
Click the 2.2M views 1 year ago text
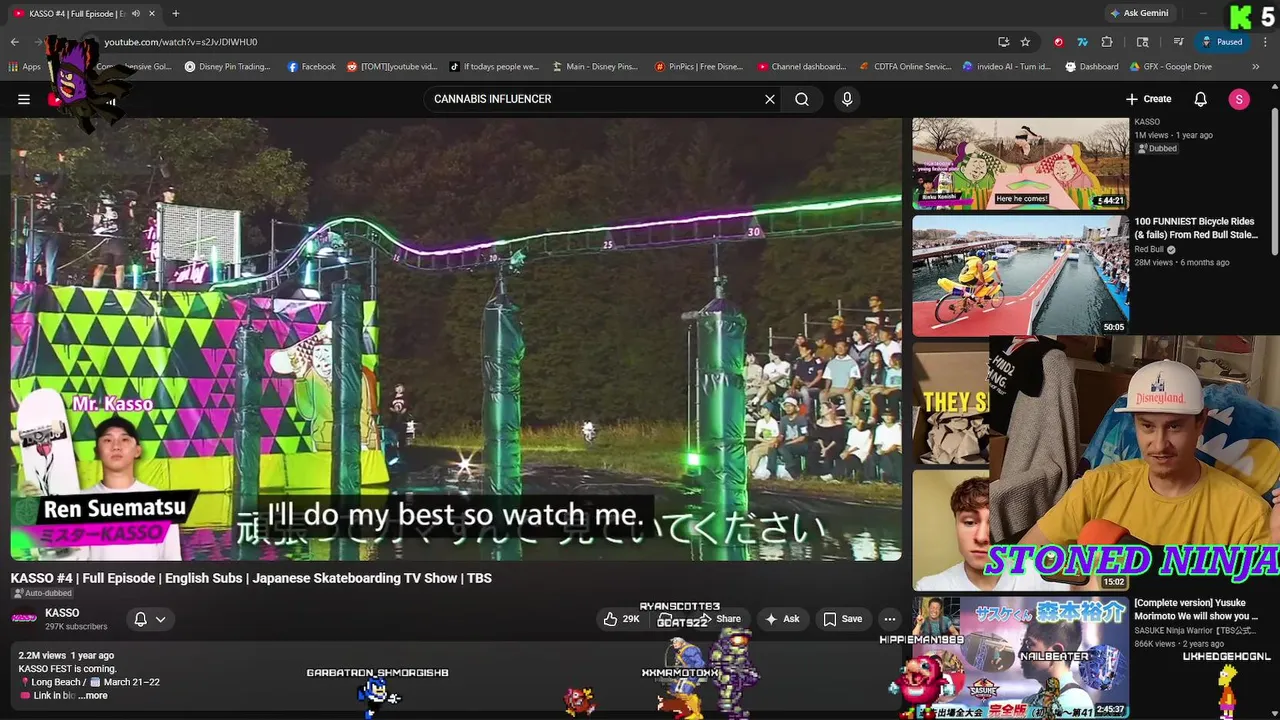(x=66, y=656)
